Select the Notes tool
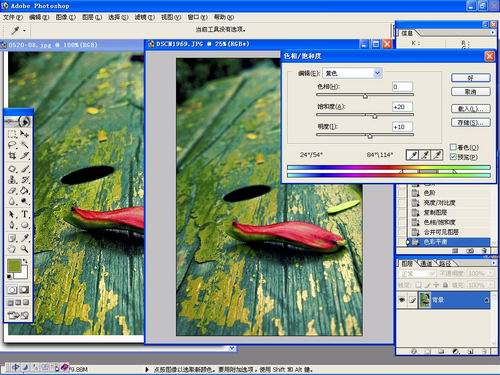This screenshot has width=500, height=375. (x=12, y=238)
